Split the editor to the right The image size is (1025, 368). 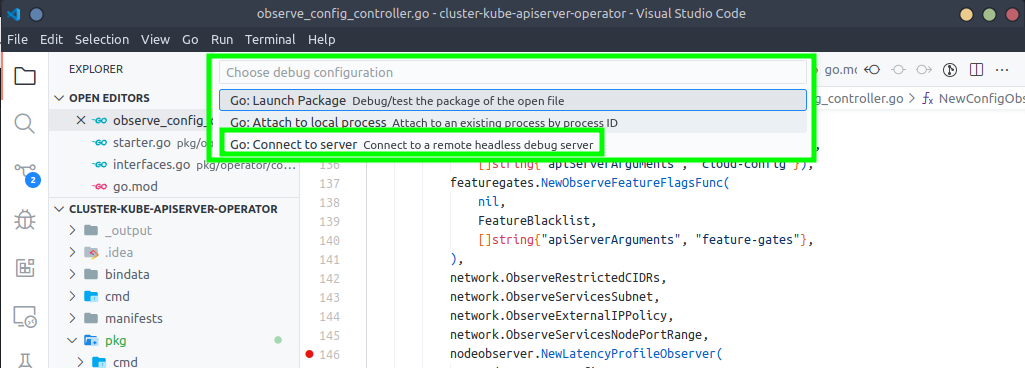[976, 69]
